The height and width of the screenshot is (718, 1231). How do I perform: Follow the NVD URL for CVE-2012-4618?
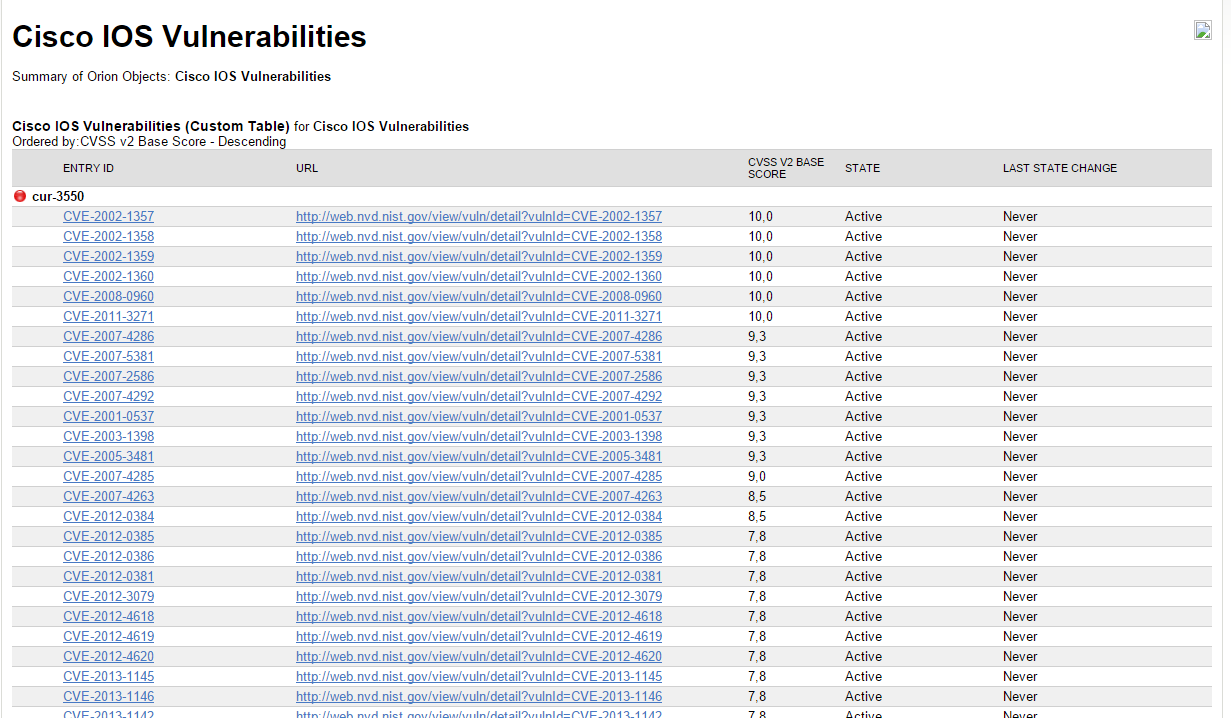pyautogui.click(x=479, y=616)
